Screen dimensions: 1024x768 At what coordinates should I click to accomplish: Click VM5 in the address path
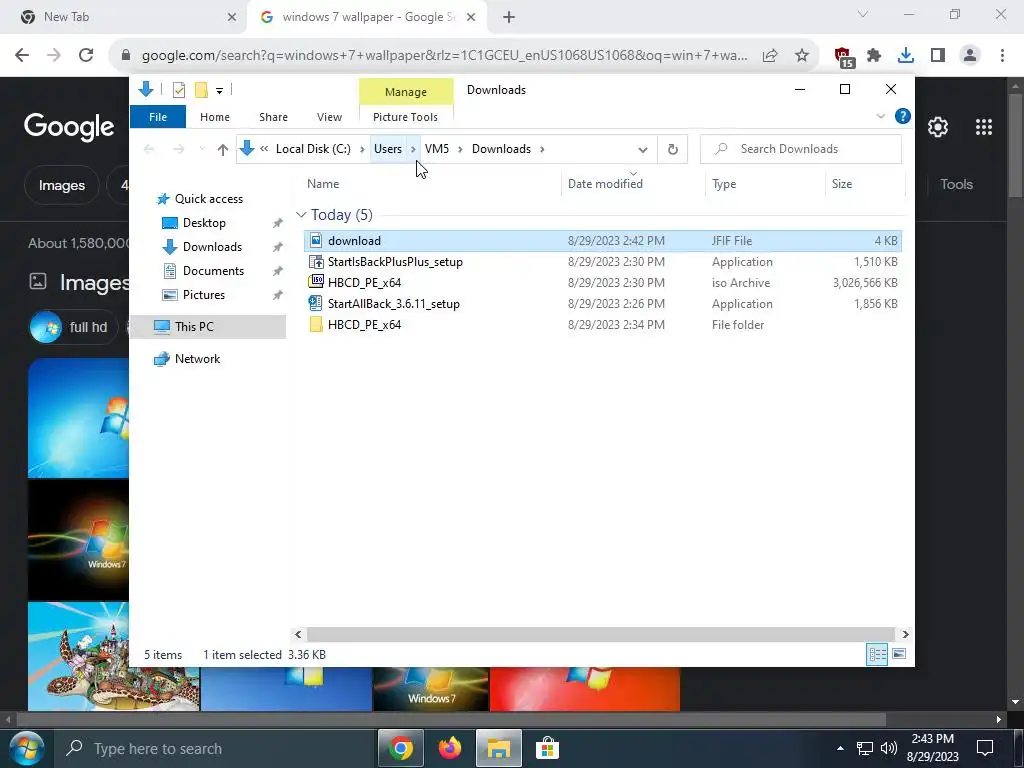coord(437,149)
